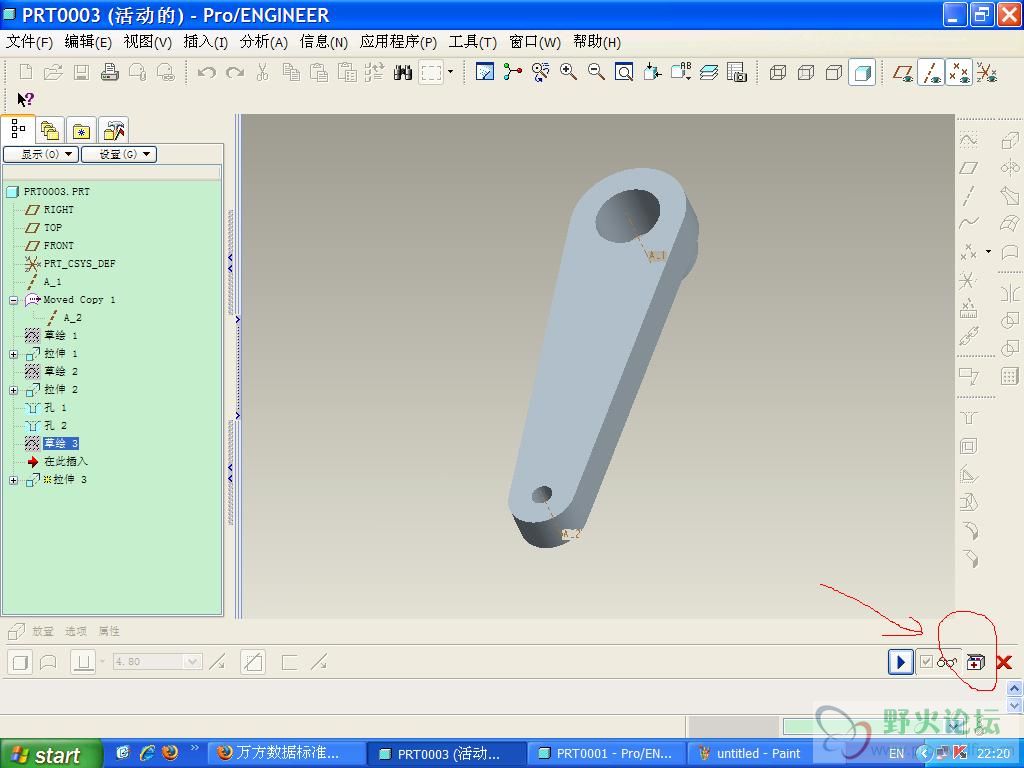
Task: Click the Zoom Out magnifier
Action: tap(596, 72)
